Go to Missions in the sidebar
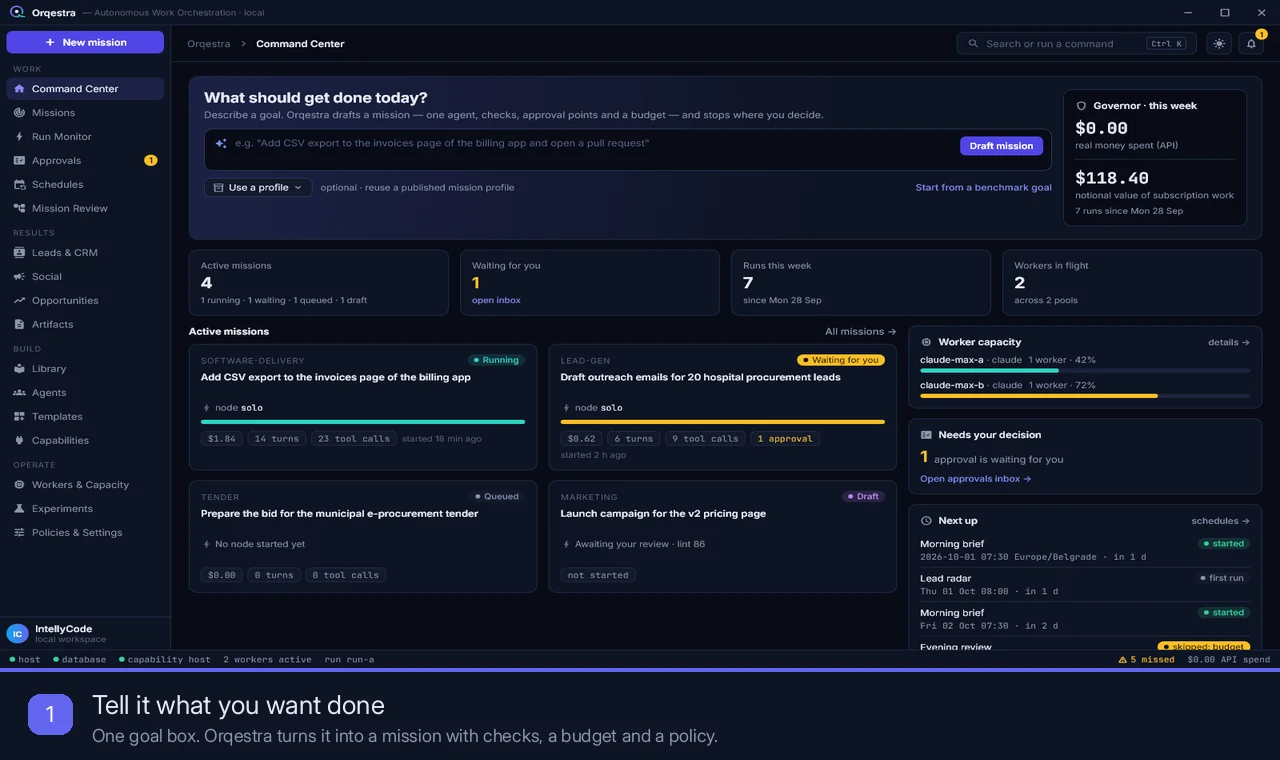This screenshot has width=1280, height=760. click(85, 113)
